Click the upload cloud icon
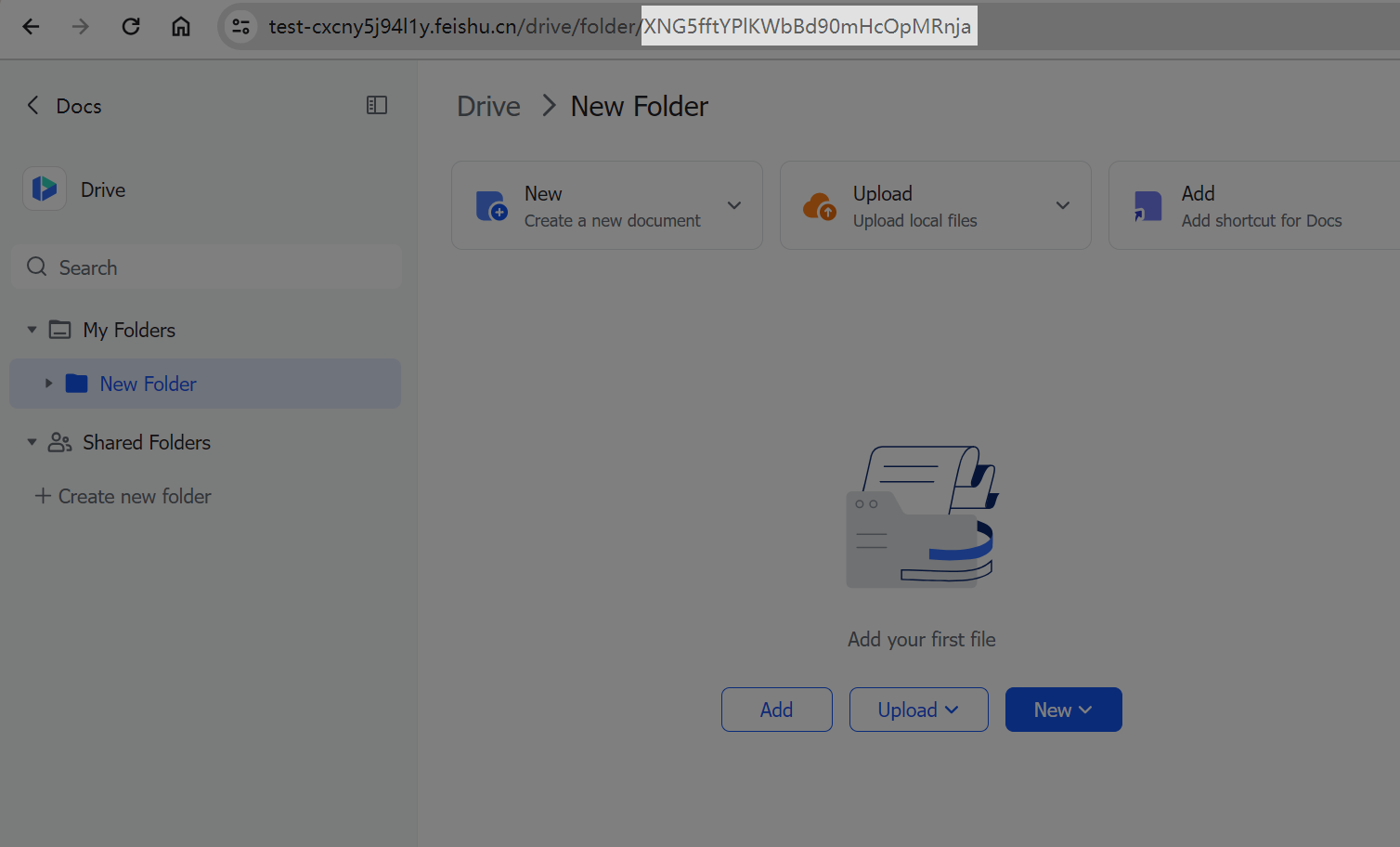 coord(819,206)
